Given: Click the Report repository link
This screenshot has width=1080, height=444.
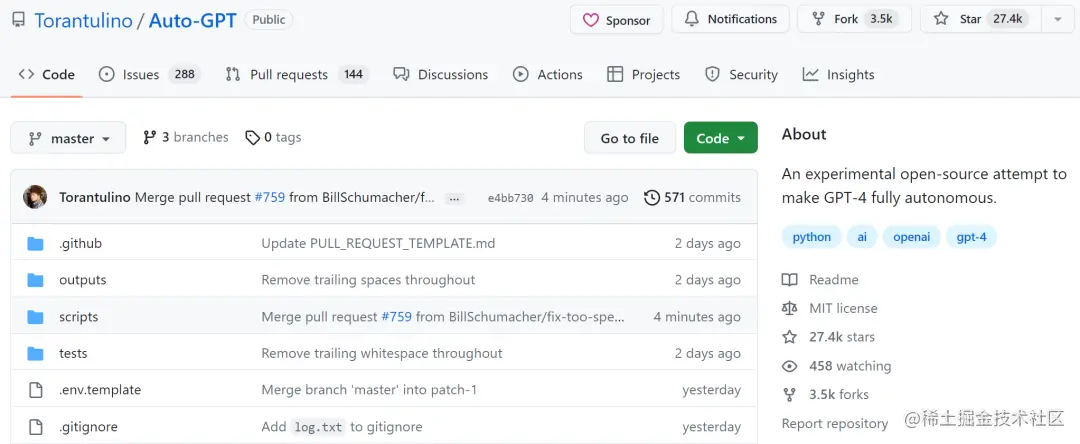Looking at the screenshot, I should point(835,423).
